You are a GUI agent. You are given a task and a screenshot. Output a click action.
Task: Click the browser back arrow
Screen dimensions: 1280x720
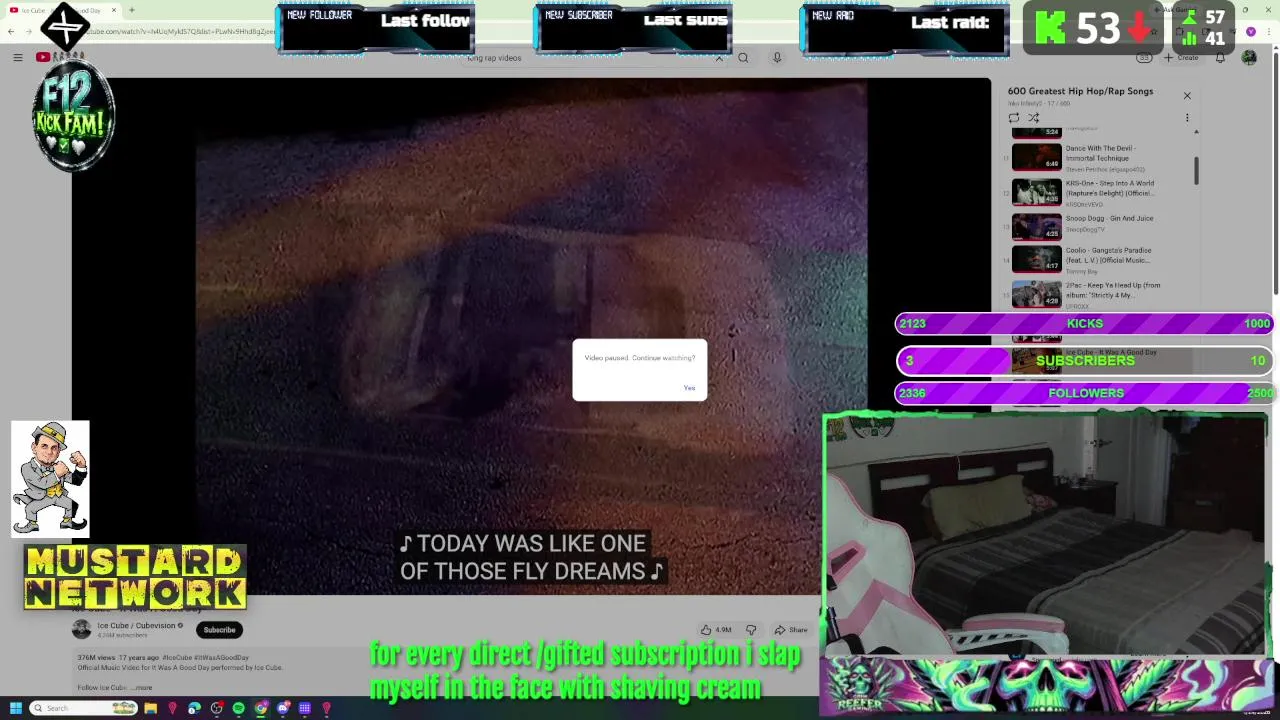11,32
